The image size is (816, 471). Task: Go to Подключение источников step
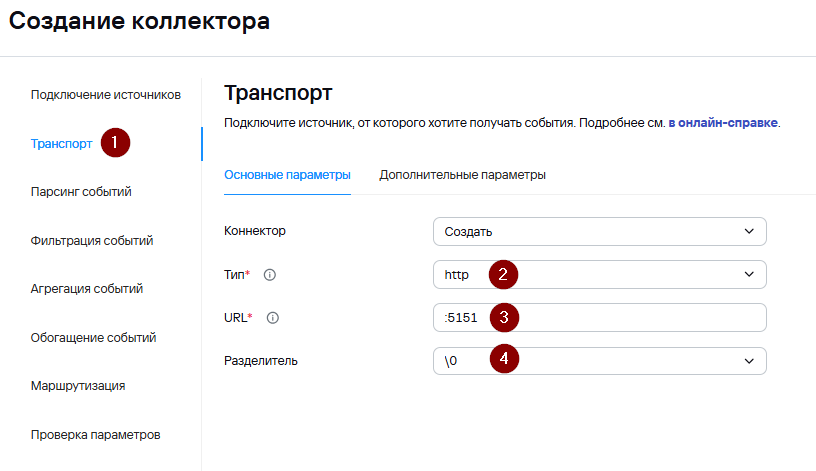tap(105, 95)
